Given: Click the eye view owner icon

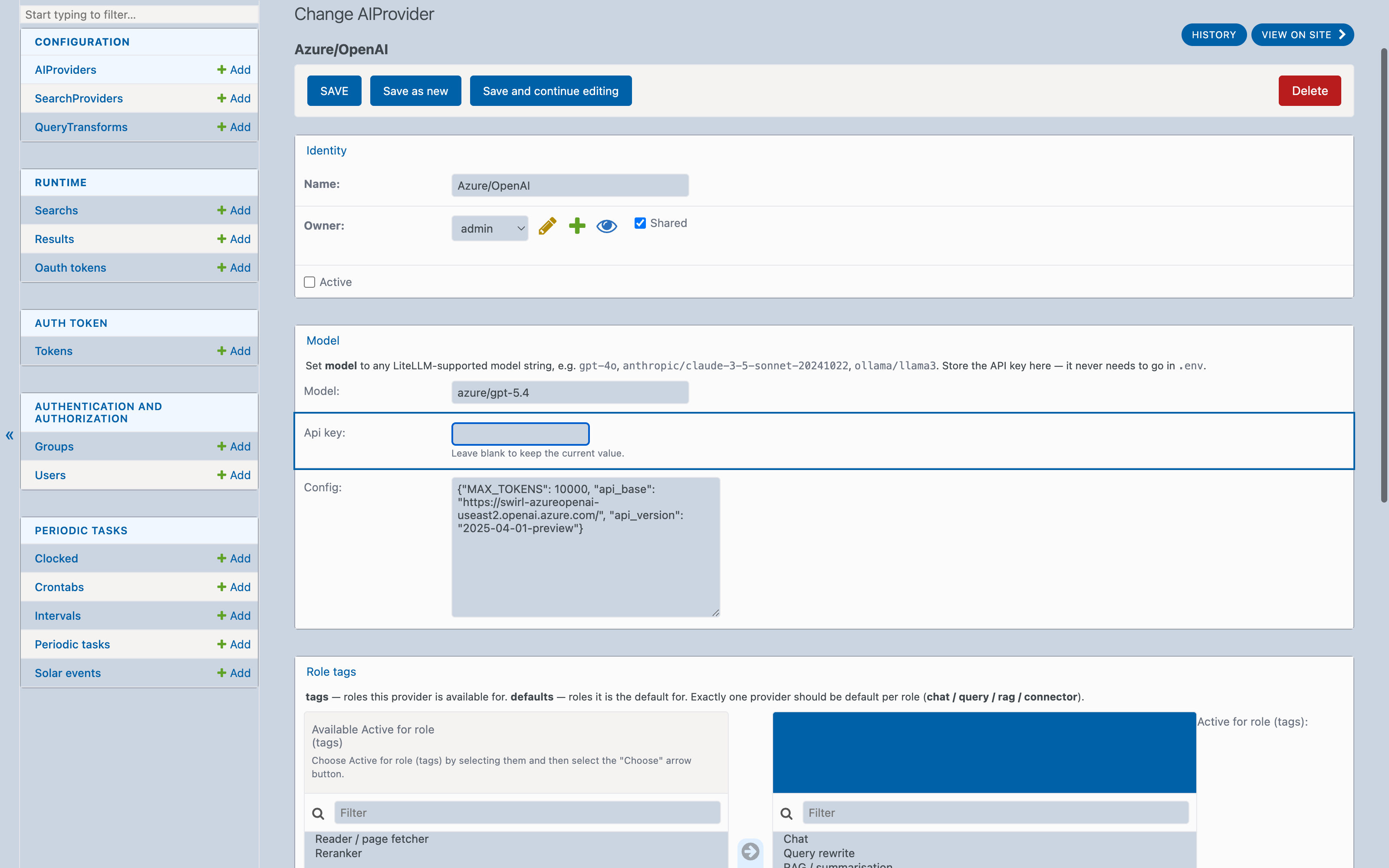Looking at the screenshot, I should point(607,226).
